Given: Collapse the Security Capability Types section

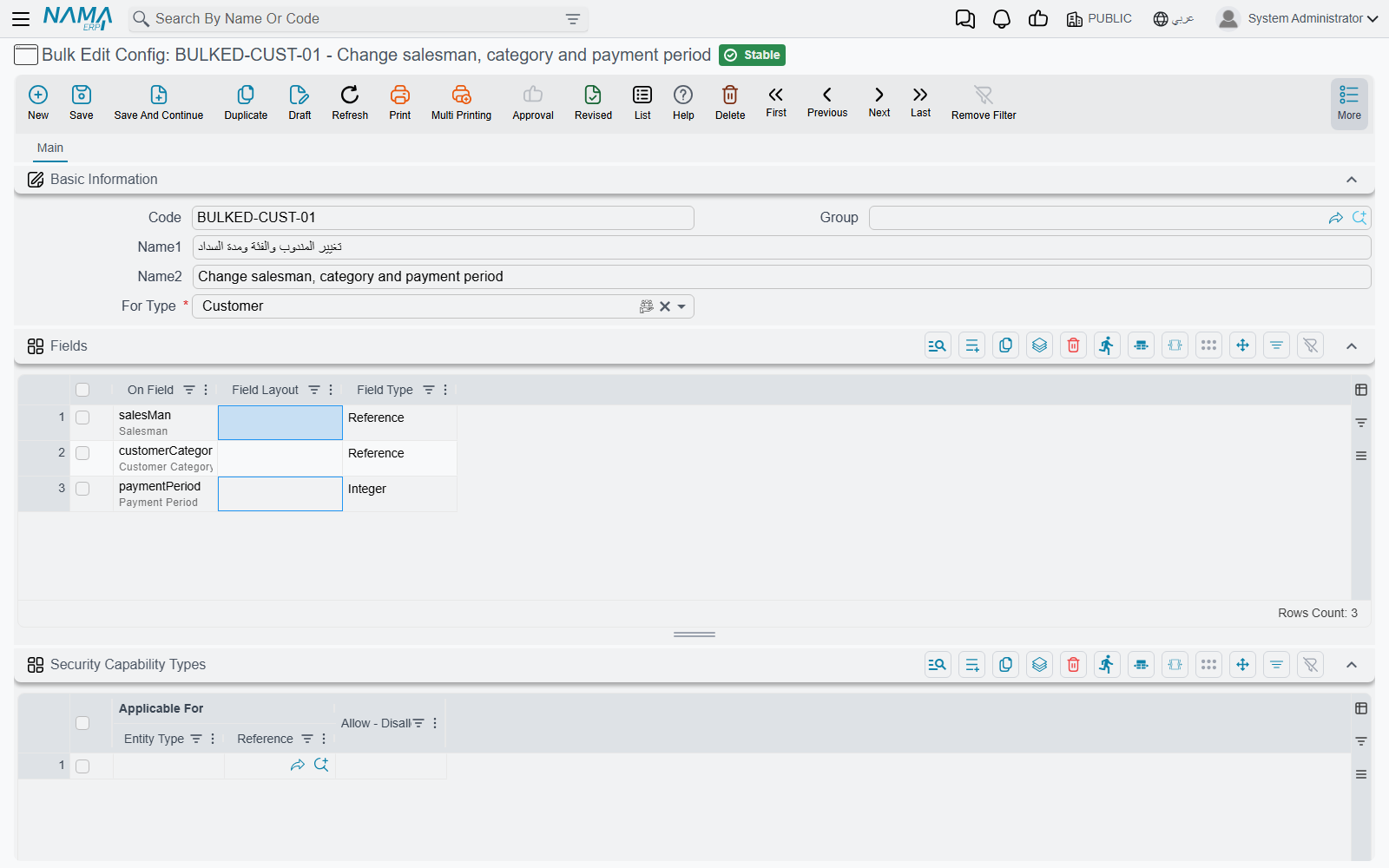Looking at the screenshot, I should coord(1352,665).
